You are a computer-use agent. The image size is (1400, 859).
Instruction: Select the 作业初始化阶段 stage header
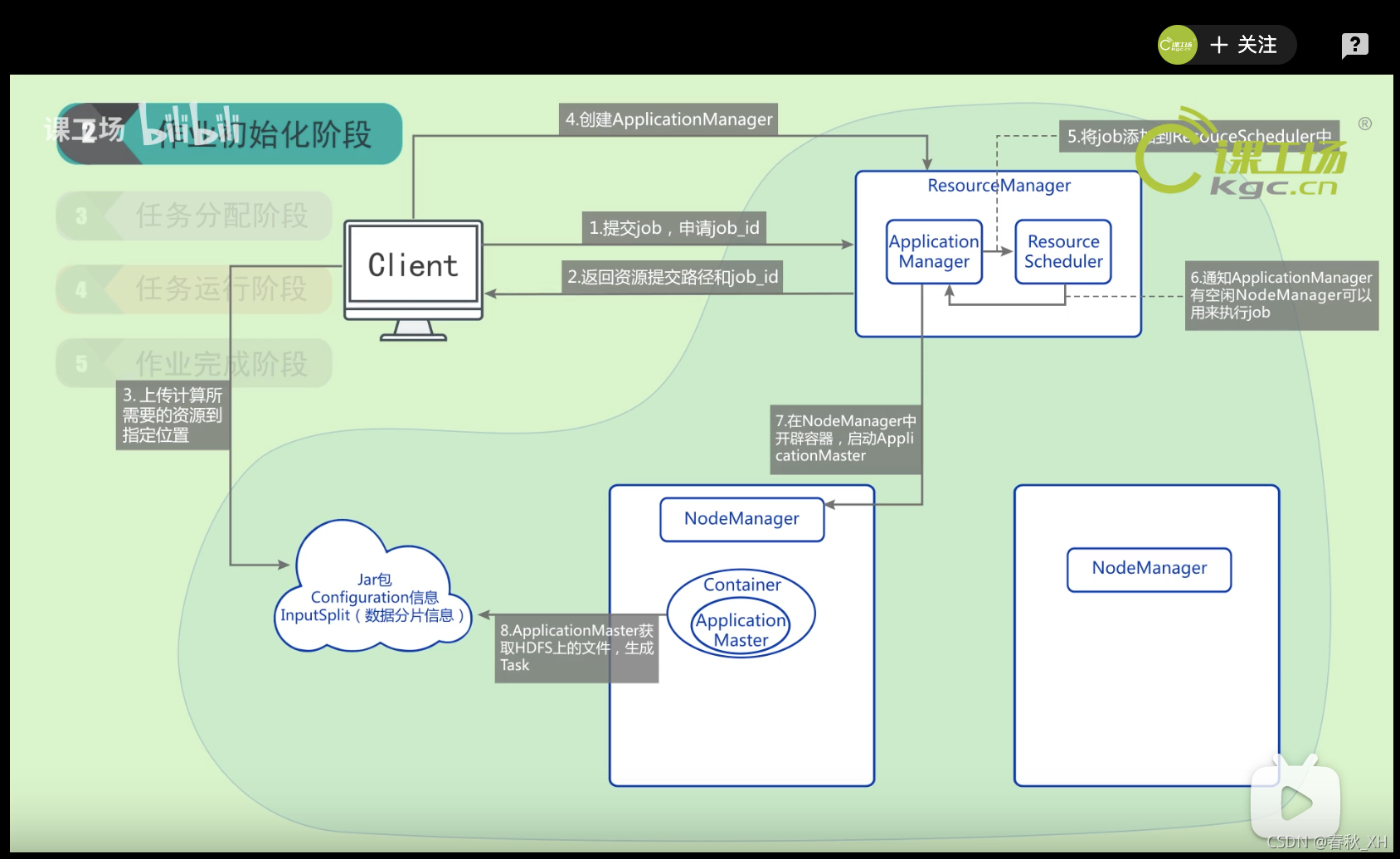[x=230, y=133]
